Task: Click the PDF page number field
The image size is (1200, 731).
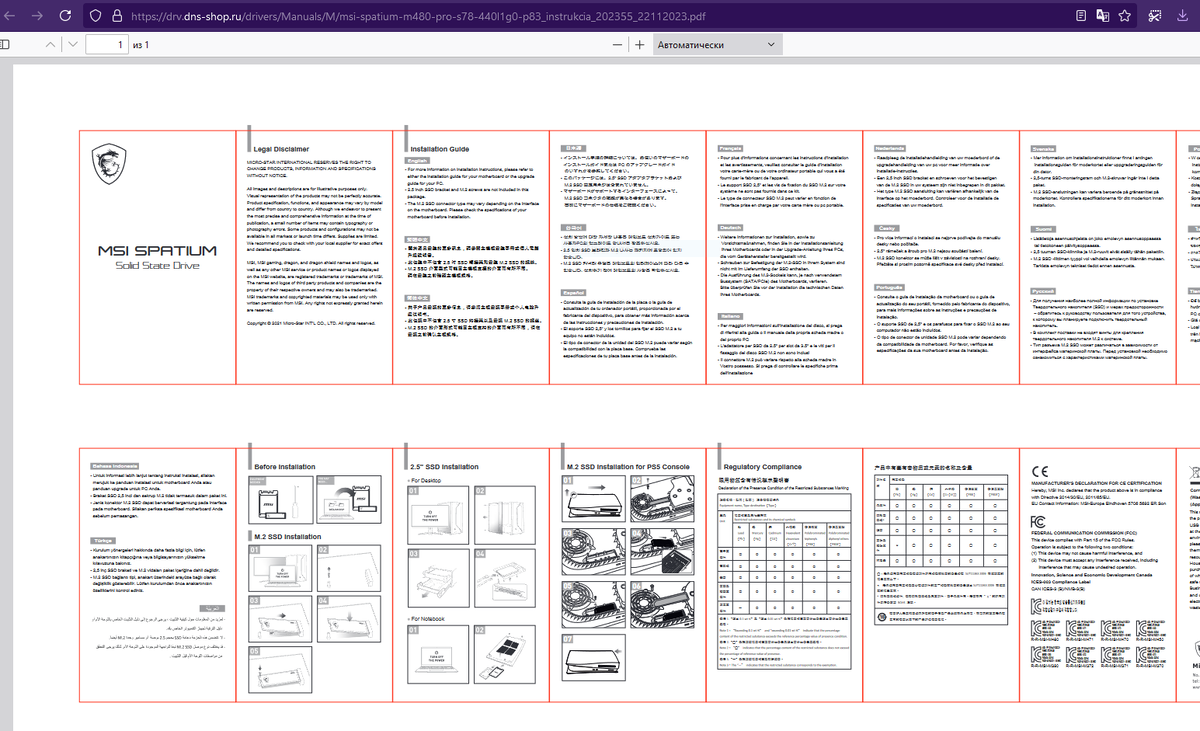Action: point(106,45)
